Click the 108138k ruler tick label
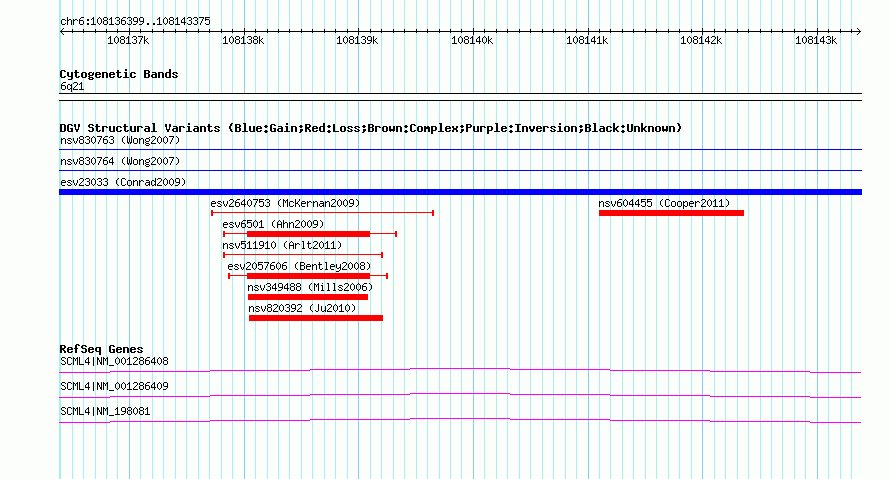Viewport: 890px width, 479px height. [x=243, y=40]
